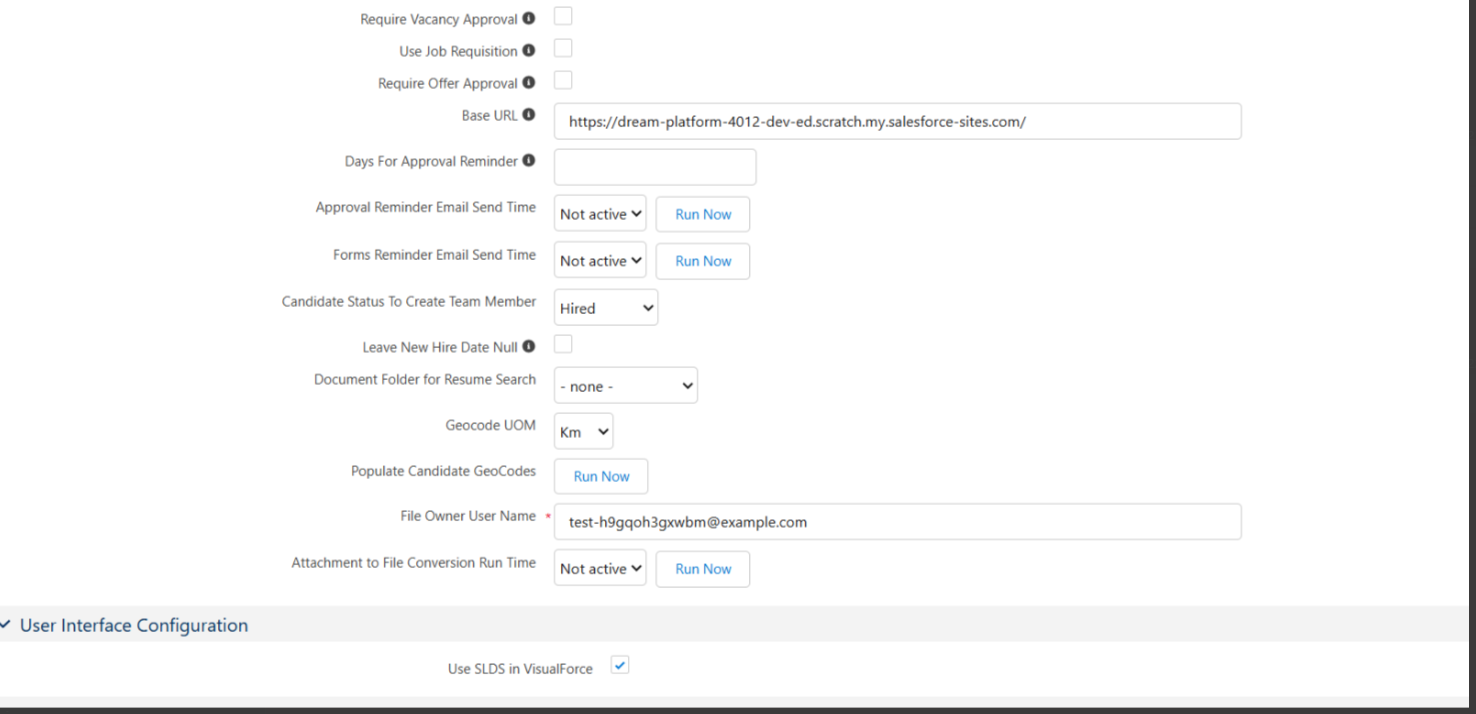Tick the Use Job Requisition checkbox
Screen dimensions: 1476x714
(563, 48)
